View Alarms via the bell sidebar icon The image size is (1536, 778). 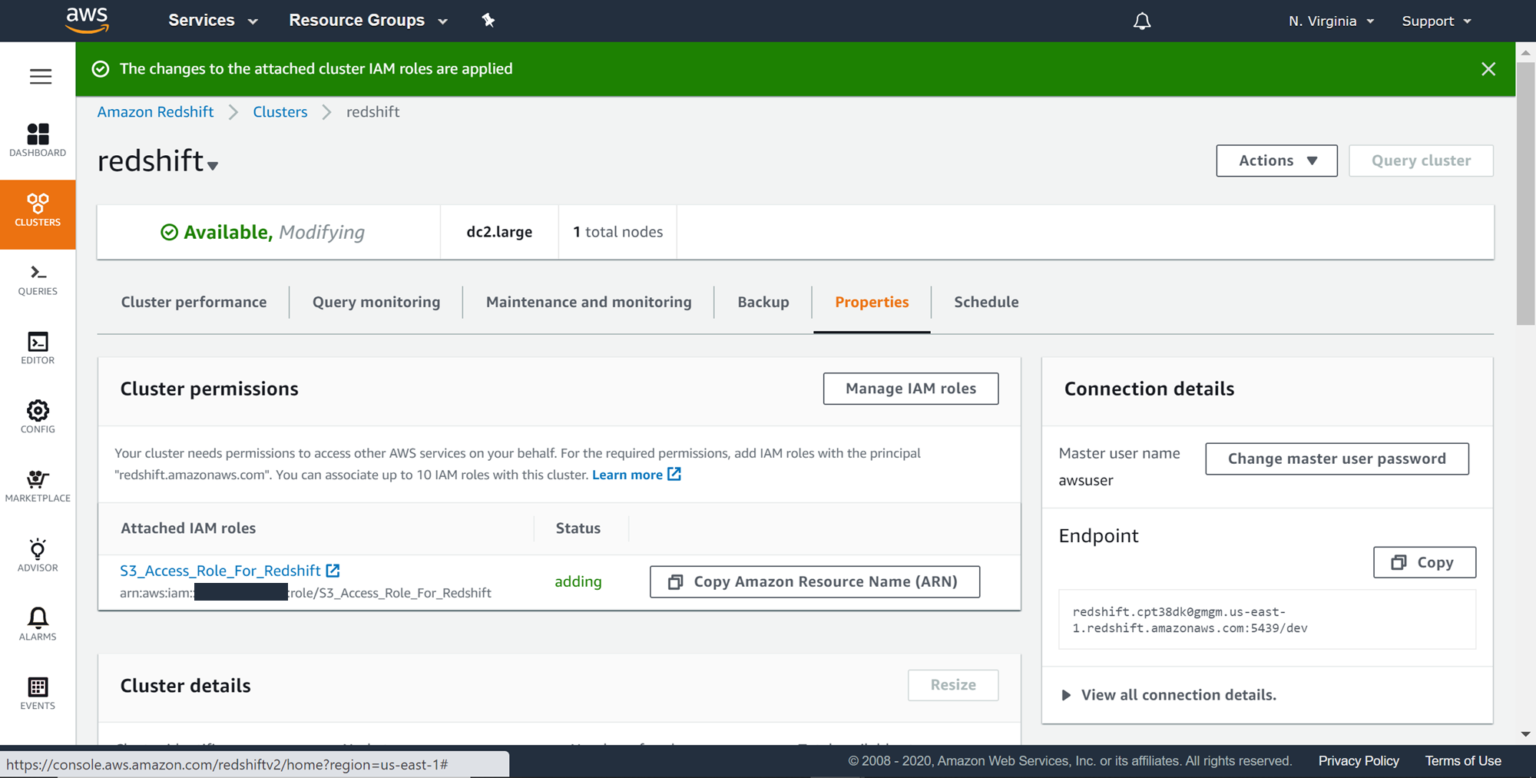37,622
